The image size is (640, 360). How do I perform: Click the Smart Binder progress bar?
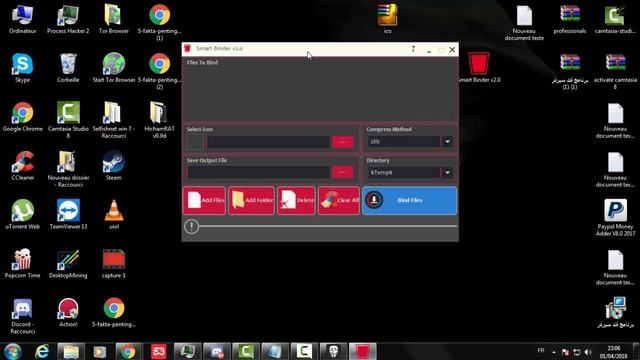328,226
